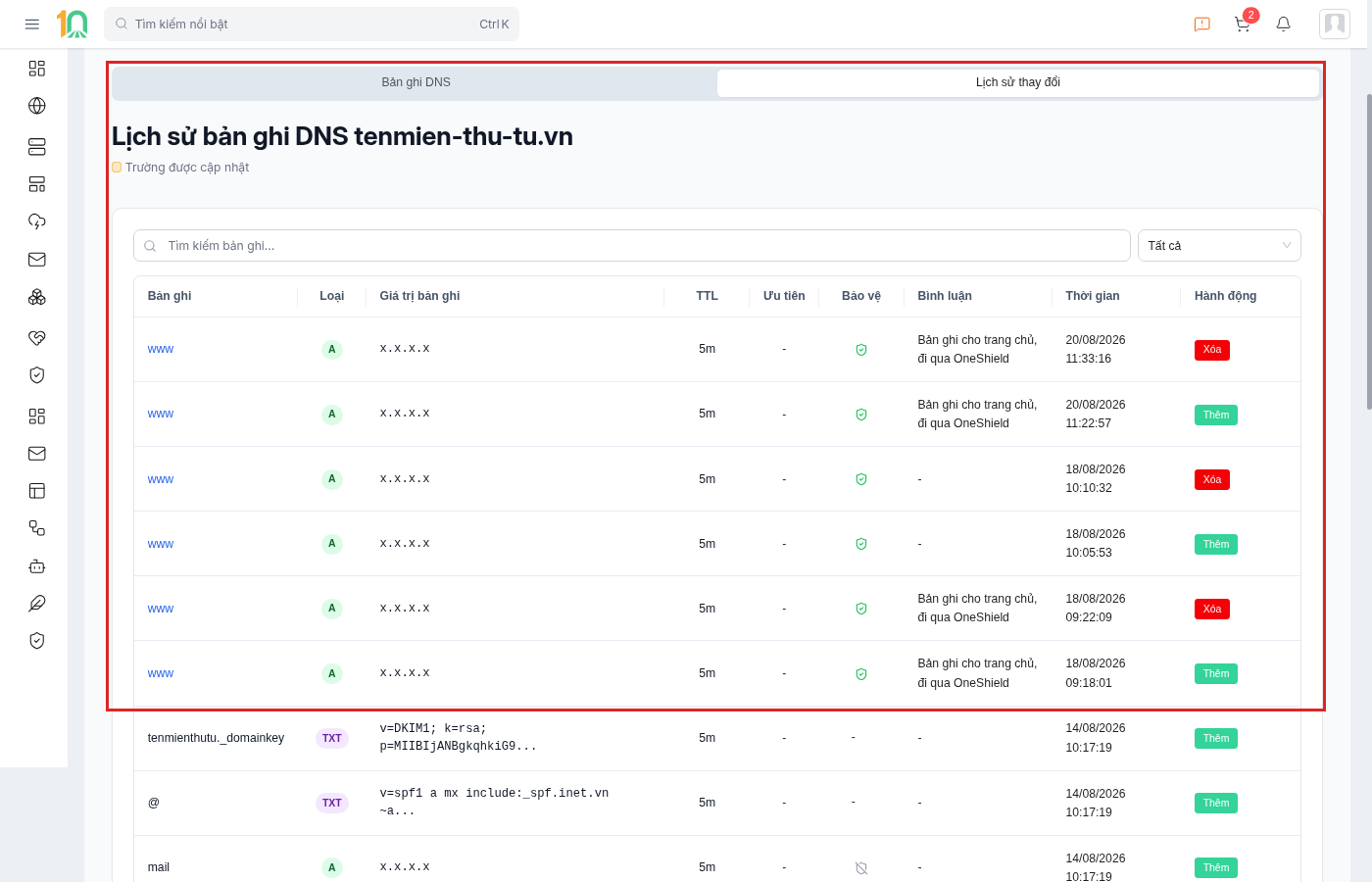Open the www link in the 09:18:01 row
Viewport: 1372px width, 882px height.
(161, 673)
